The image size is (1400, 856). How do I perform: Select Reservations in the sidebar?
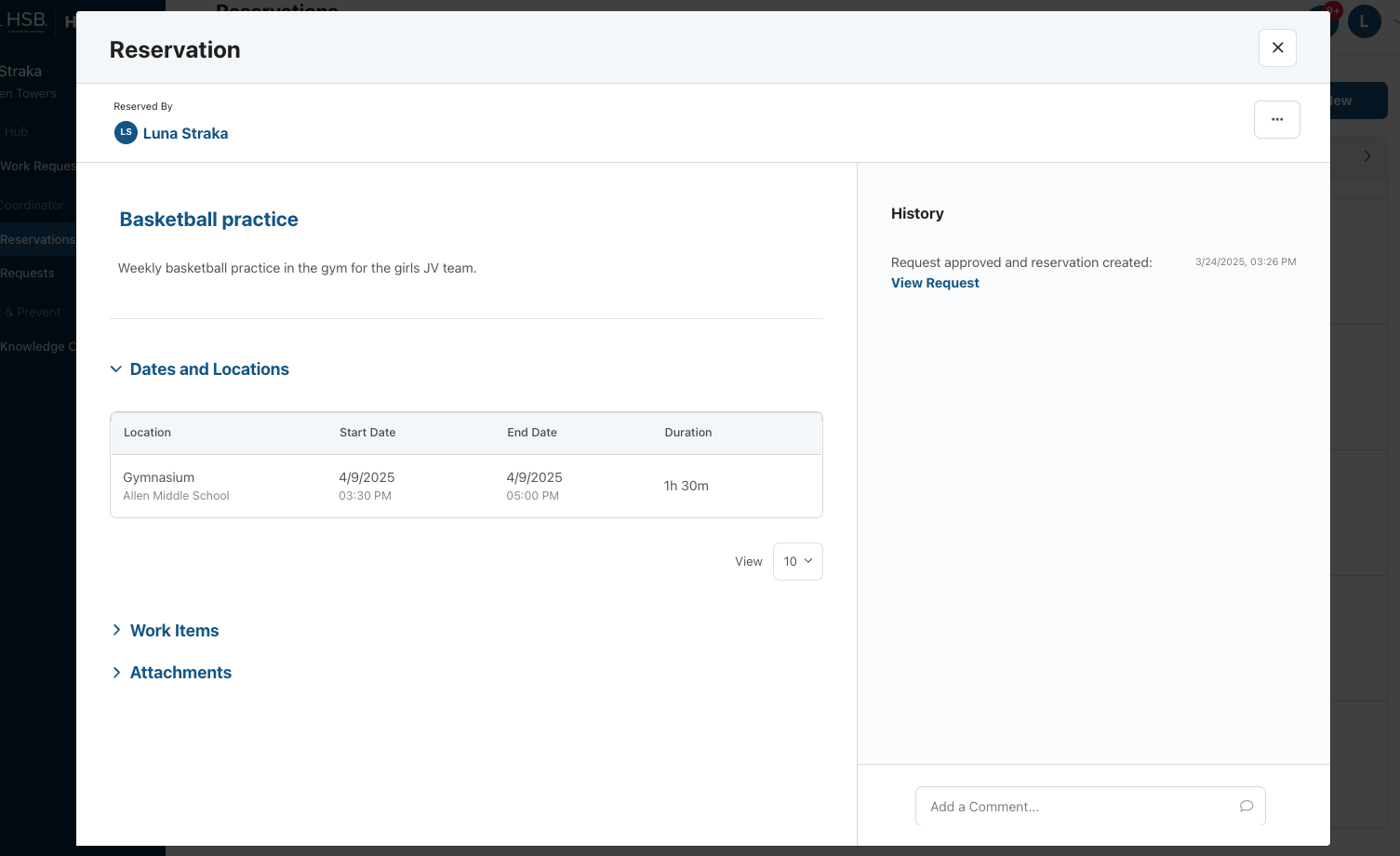(37, 239)
